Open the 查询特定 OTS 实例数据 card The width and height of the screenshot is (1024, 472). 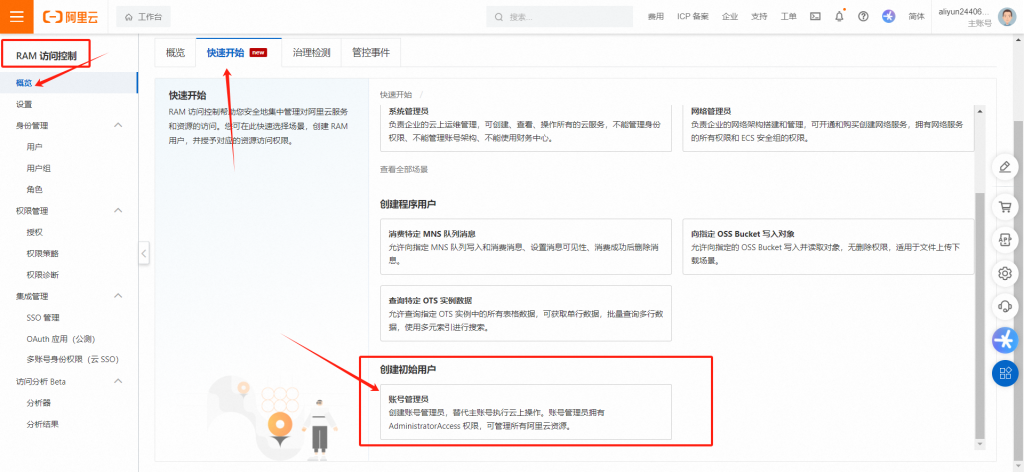click(x=526, y=313)
